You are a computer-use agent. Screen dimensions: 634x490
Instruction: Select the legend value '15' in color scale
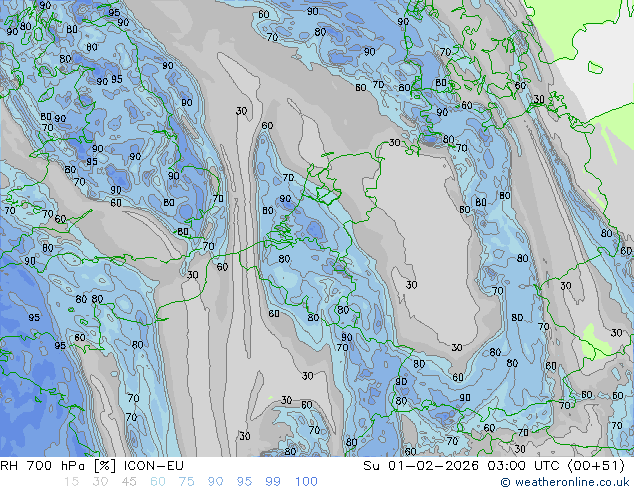coord(71,482)
